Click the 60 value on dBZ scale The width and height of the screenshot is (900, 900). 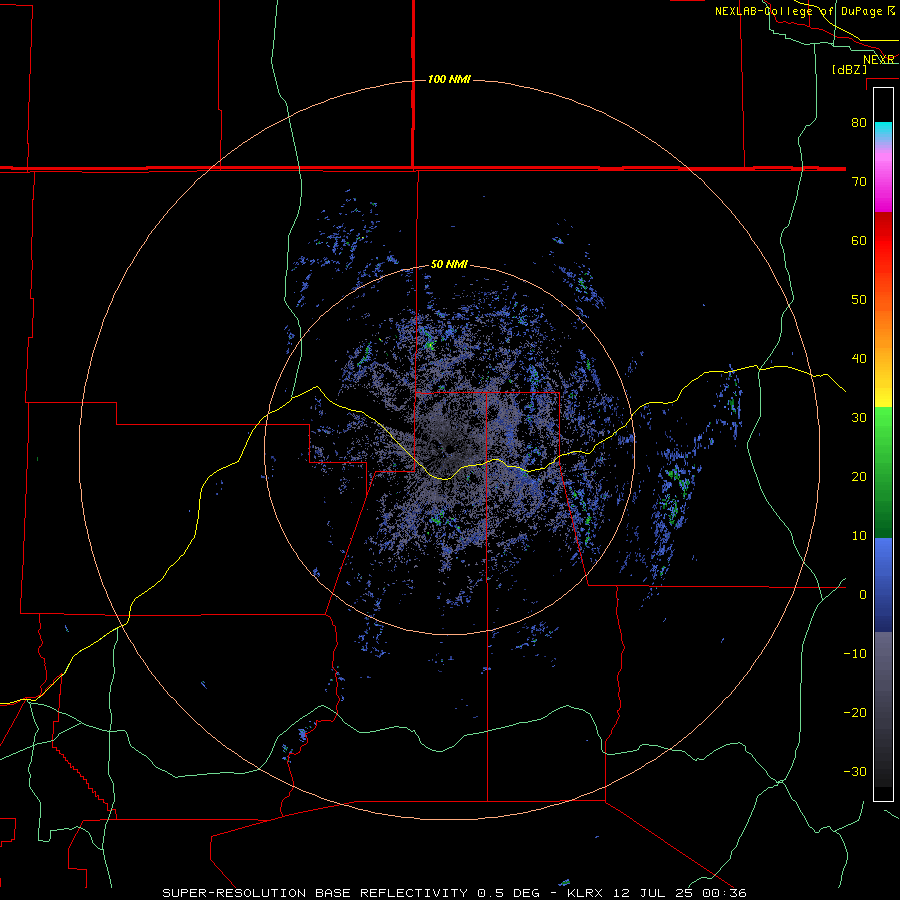[x=859, y=240]
